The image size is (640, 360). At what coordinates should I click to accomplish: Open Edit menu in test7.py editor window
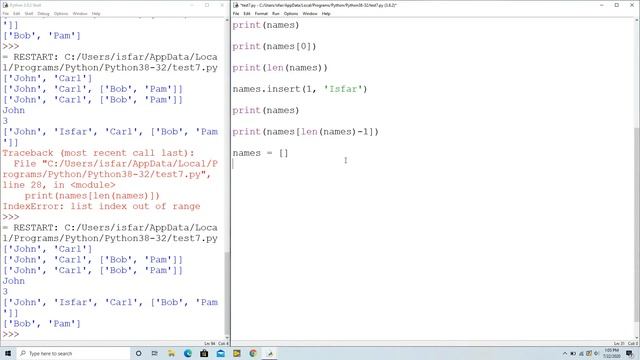pyautogui.click(x=247, y=13)
